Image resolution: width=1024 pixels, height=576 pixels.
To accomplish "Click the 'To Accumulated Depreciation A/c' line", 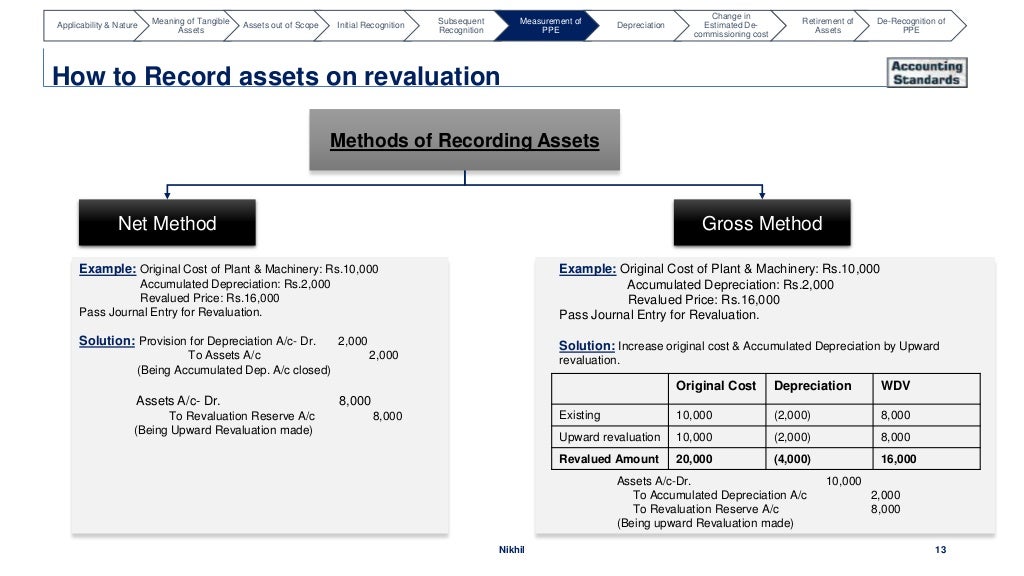I will [720, 495].
